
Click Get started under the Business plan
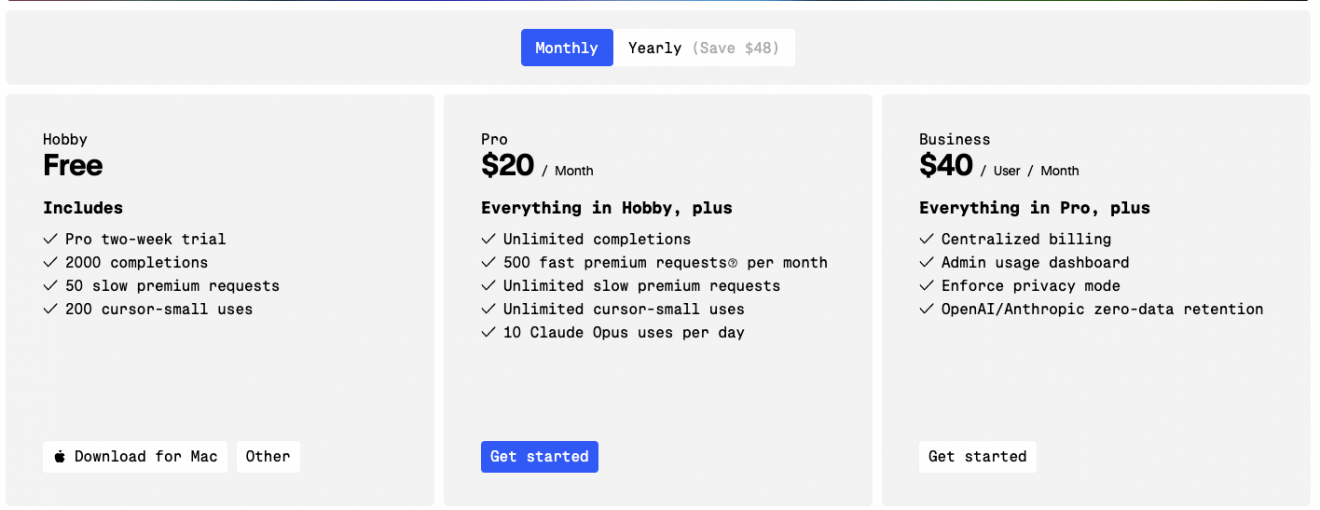pos(977,457)
